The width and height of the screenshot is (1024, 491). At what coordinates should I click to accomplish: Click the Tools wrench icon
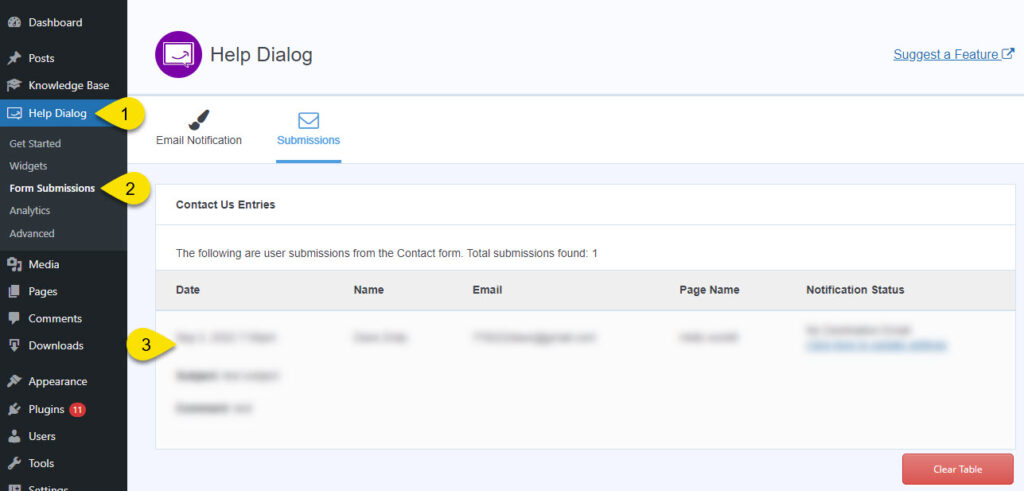pos(14,463)
